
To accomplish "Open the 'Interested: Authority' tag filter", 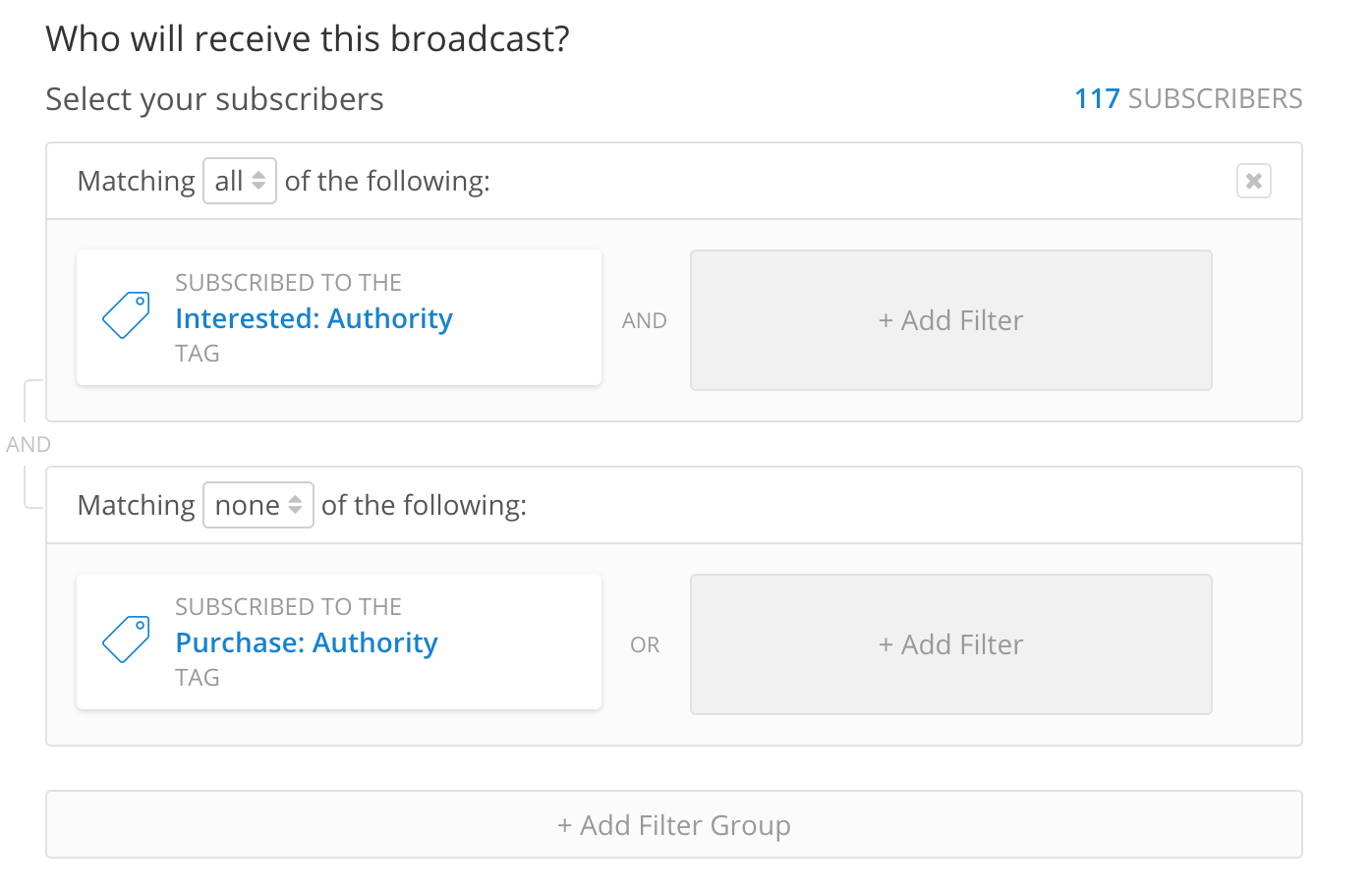I will 314,318.
